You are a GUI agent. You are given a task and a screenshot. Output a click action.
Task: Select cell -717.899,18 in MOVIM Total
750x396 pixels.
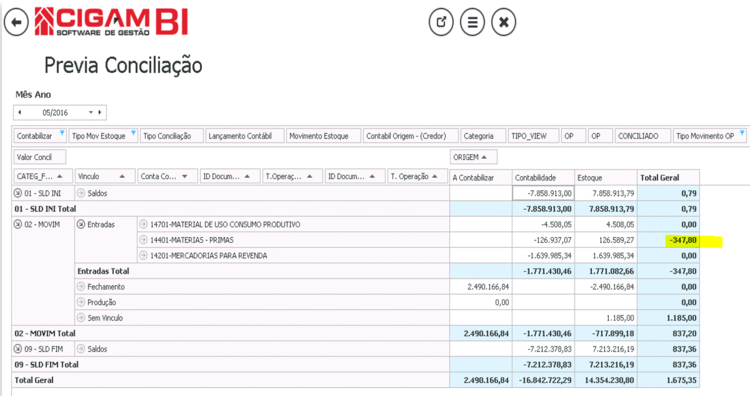tap(606, 333)
